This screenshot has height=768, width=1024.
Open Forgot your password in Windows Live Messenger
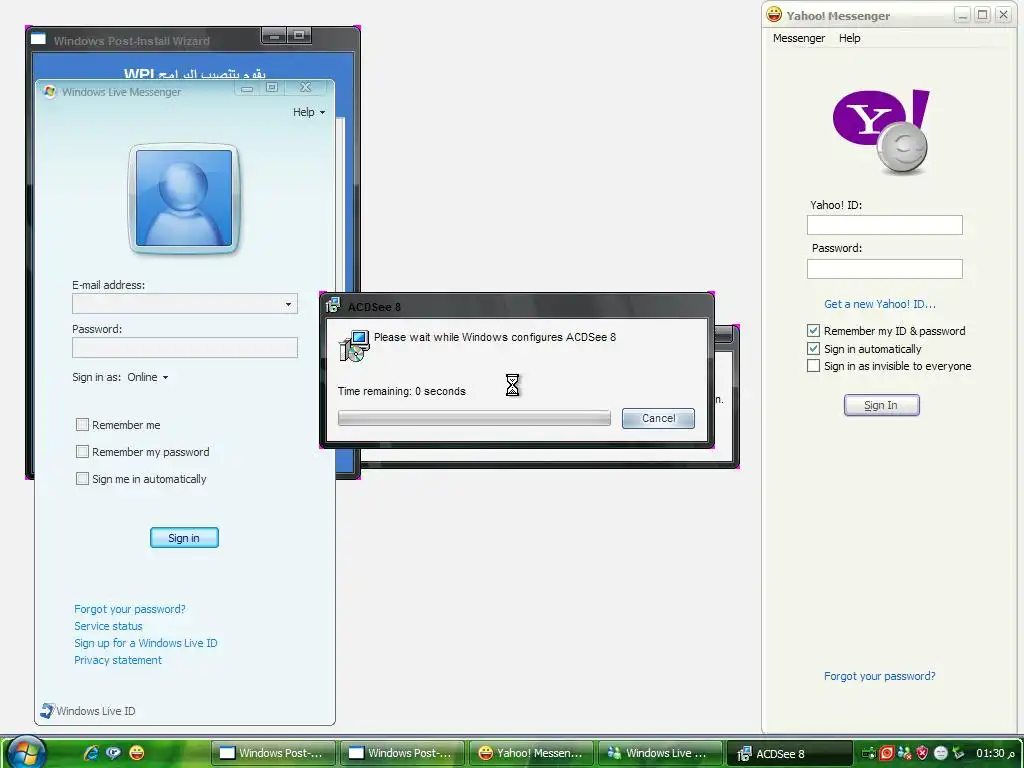point(129,609)
